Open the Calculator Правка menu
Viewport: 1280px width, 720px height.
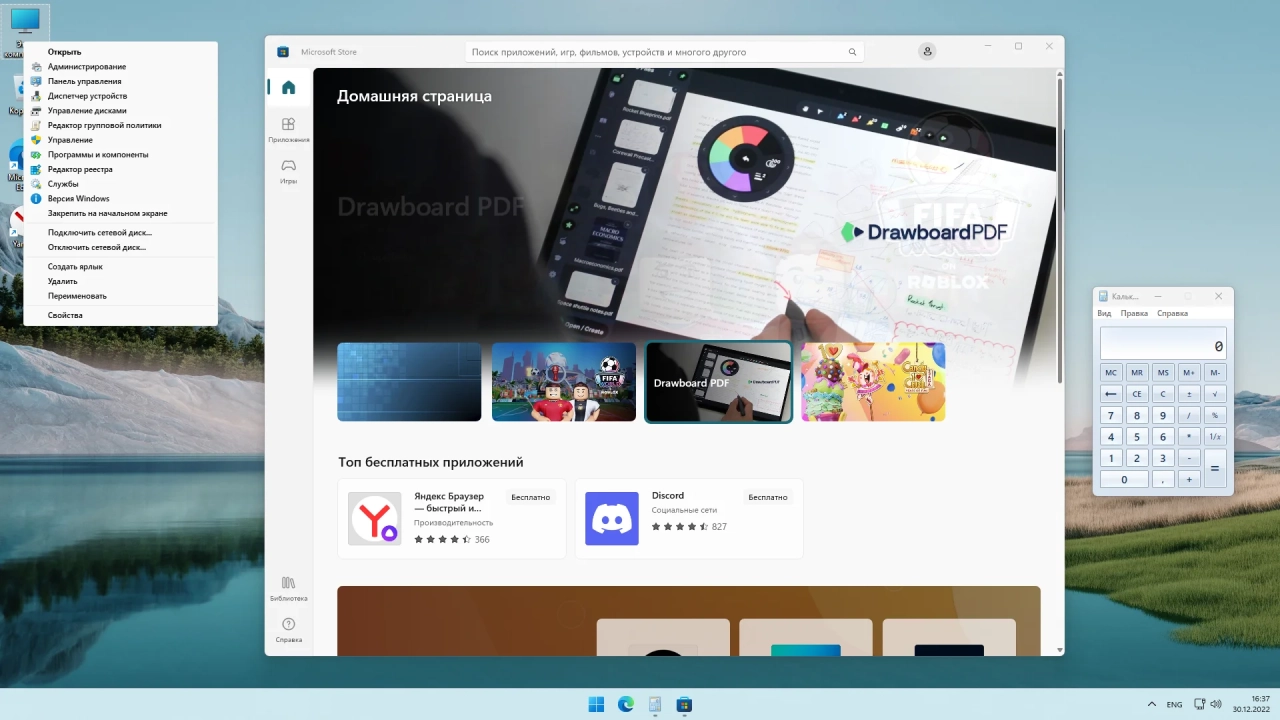[x=1134, y=313]
